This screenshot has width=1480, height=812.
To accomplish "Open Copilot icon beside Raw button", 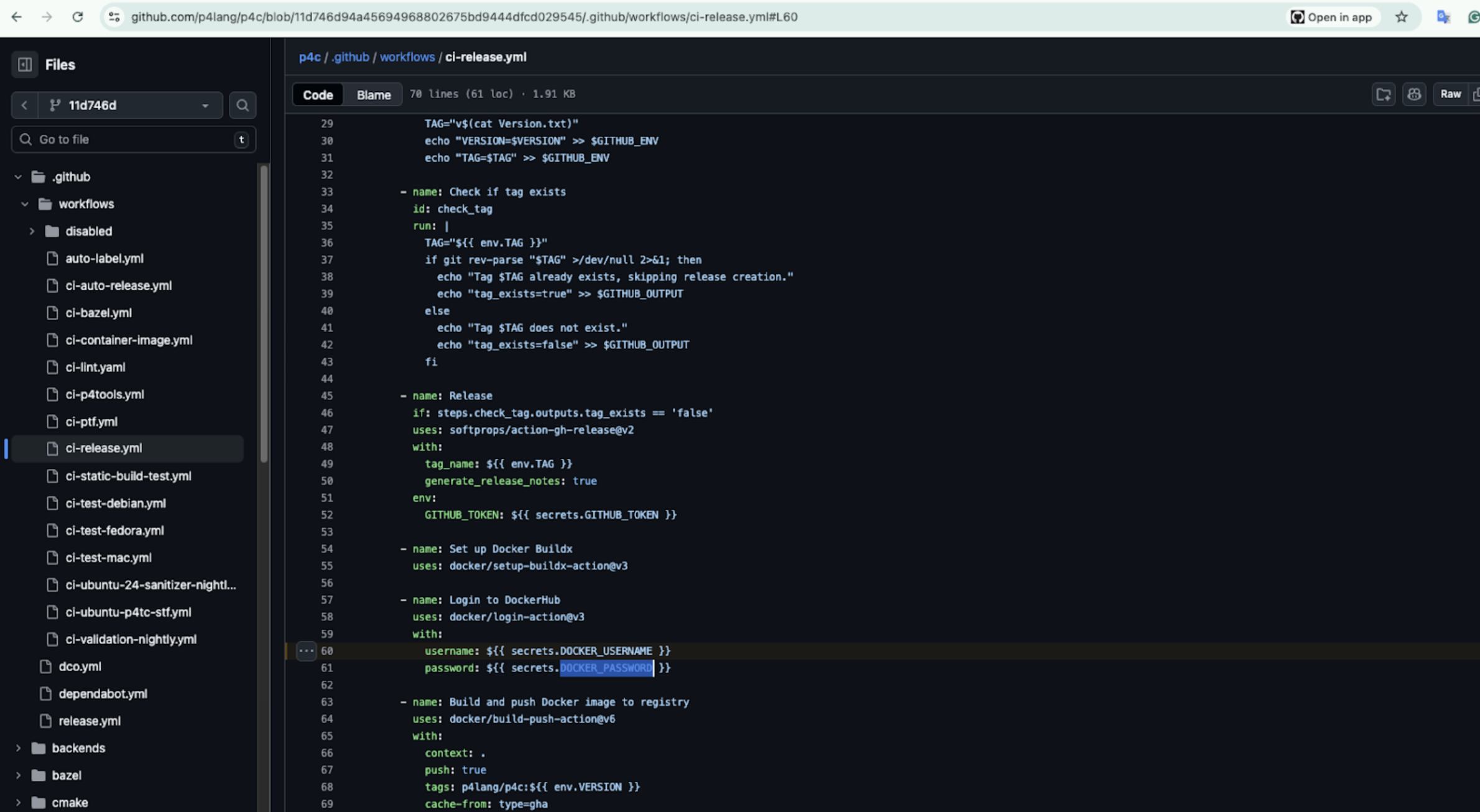I will click(x=1414, y=95).
